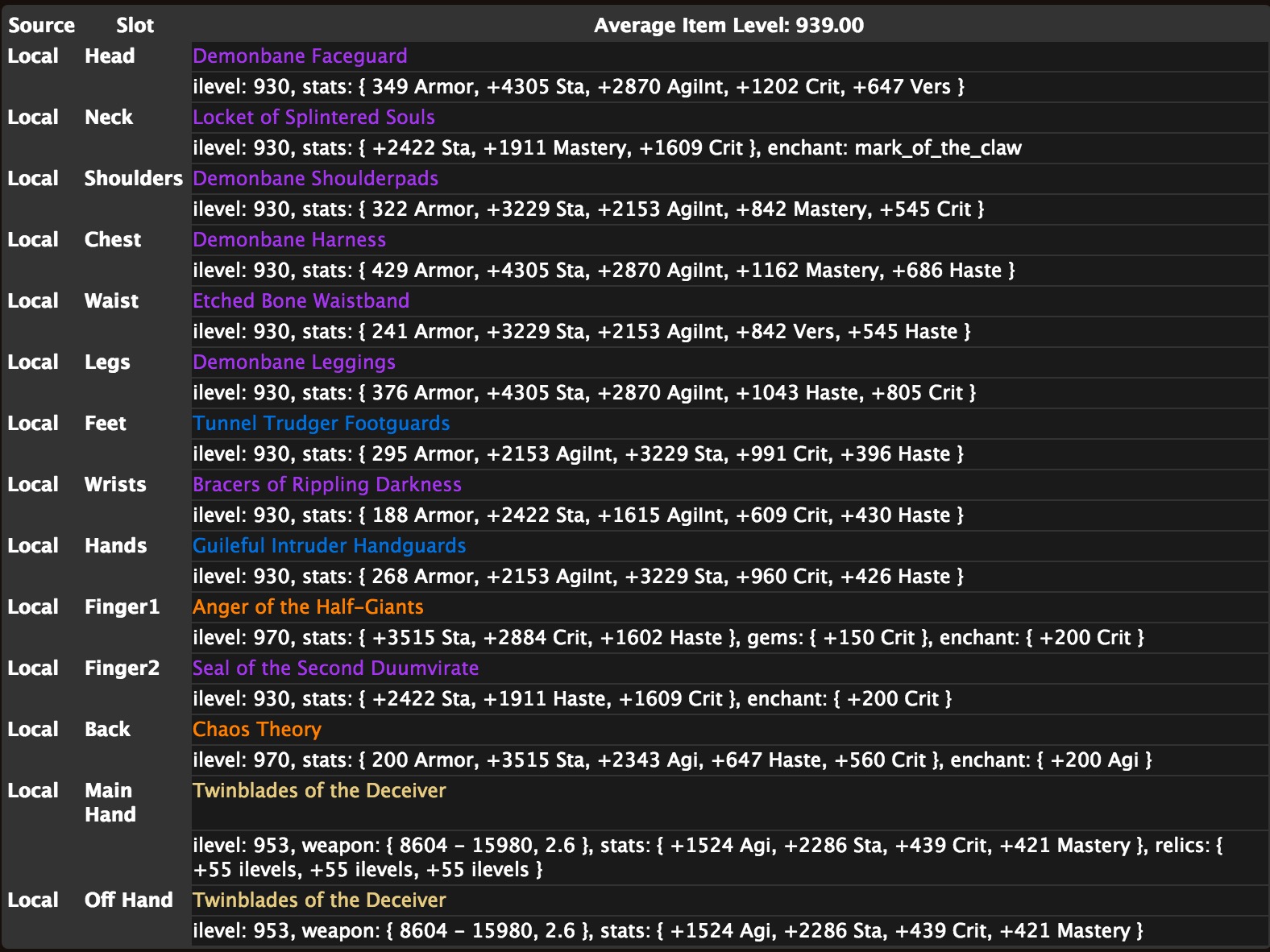Open the Demonbane Leggings link
Image resolution: width=1270 pixels, height=952 pixels.
pos(294,362)
